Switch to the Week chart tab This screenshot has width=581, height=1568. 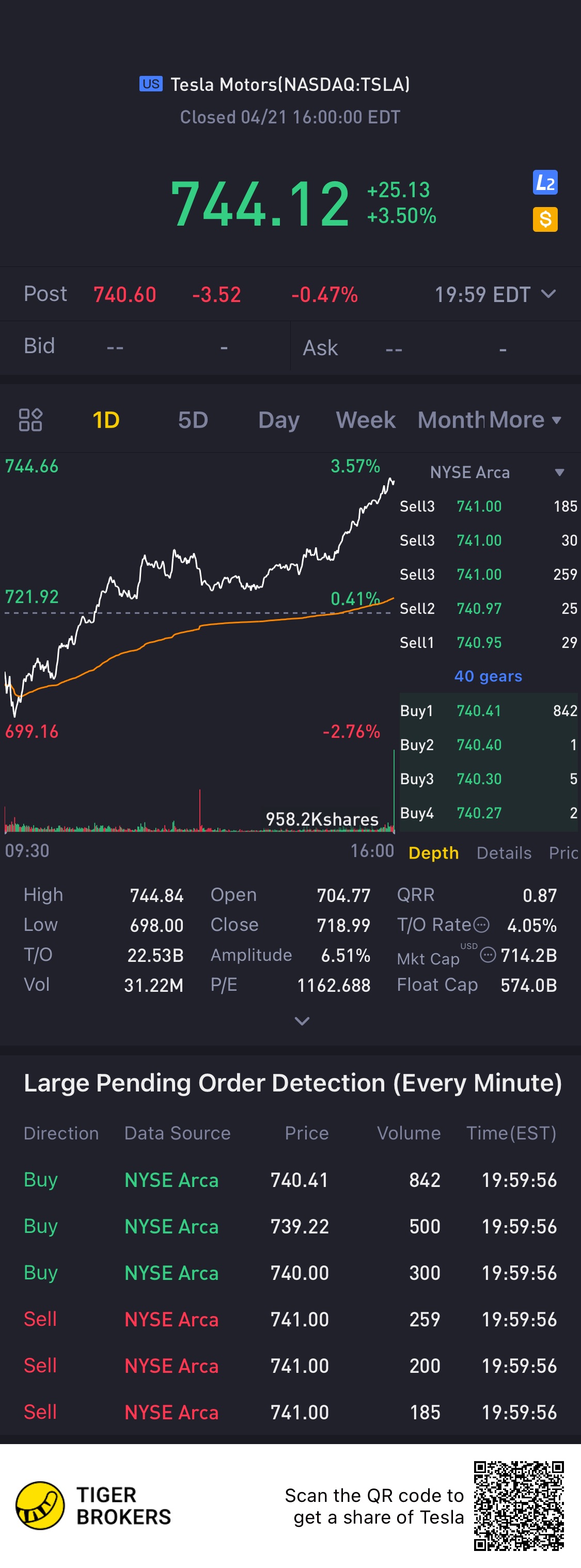(366, 420)
